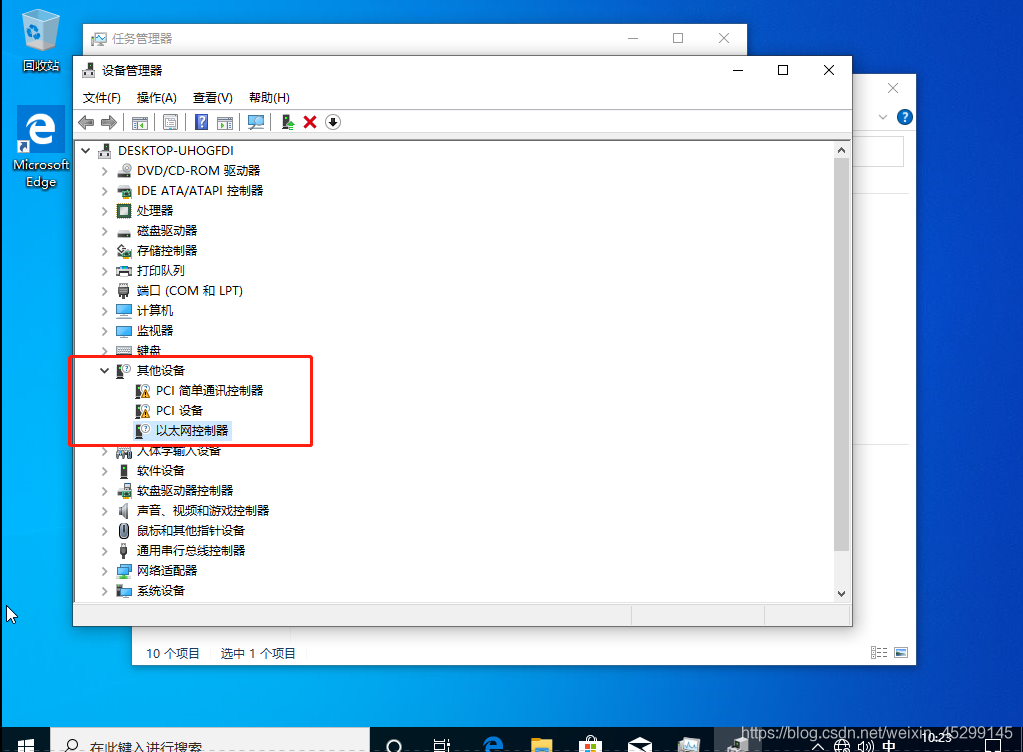Click the 声音、视频和游戏控制器 speaker icon

click(124, 511)
